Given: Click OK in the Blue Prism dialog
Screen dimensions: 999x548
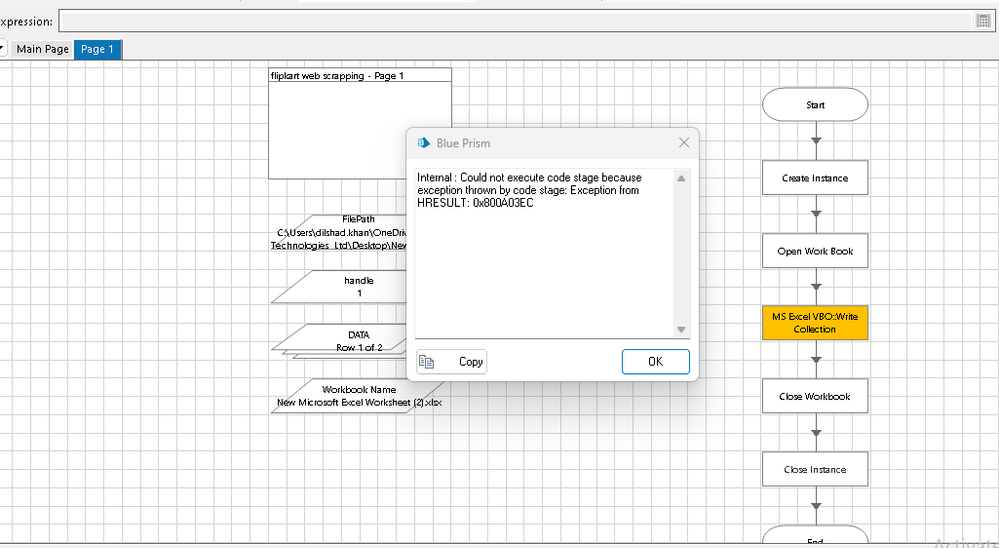Looking at the screenshot, I should point(655,361).
